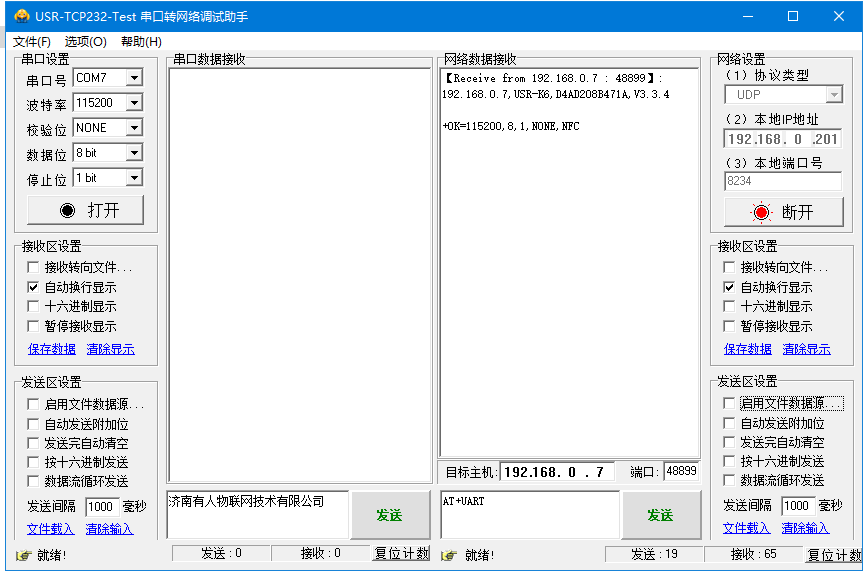The height and width of the screenshot is (578, 865).
Task: Click network 复位计数 reset counter button
Action: 833,555
